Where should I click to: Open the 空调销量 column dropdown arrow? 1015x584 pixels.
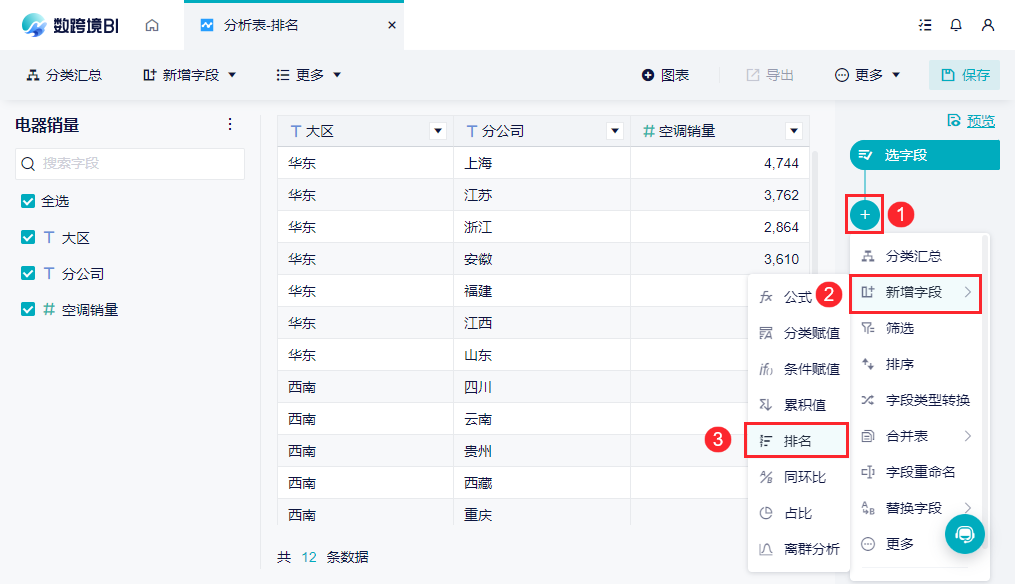(x=794, y=131)
